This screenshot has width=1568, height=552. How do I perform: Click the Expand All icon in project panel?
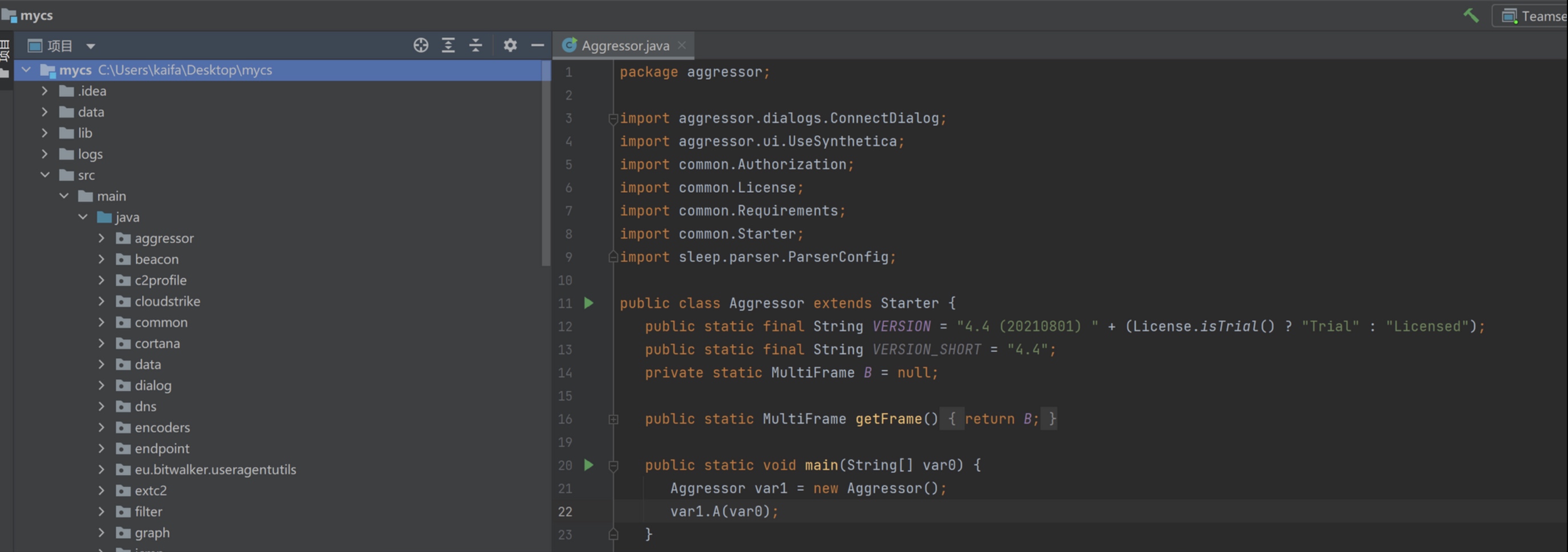[x=448, y=46]
